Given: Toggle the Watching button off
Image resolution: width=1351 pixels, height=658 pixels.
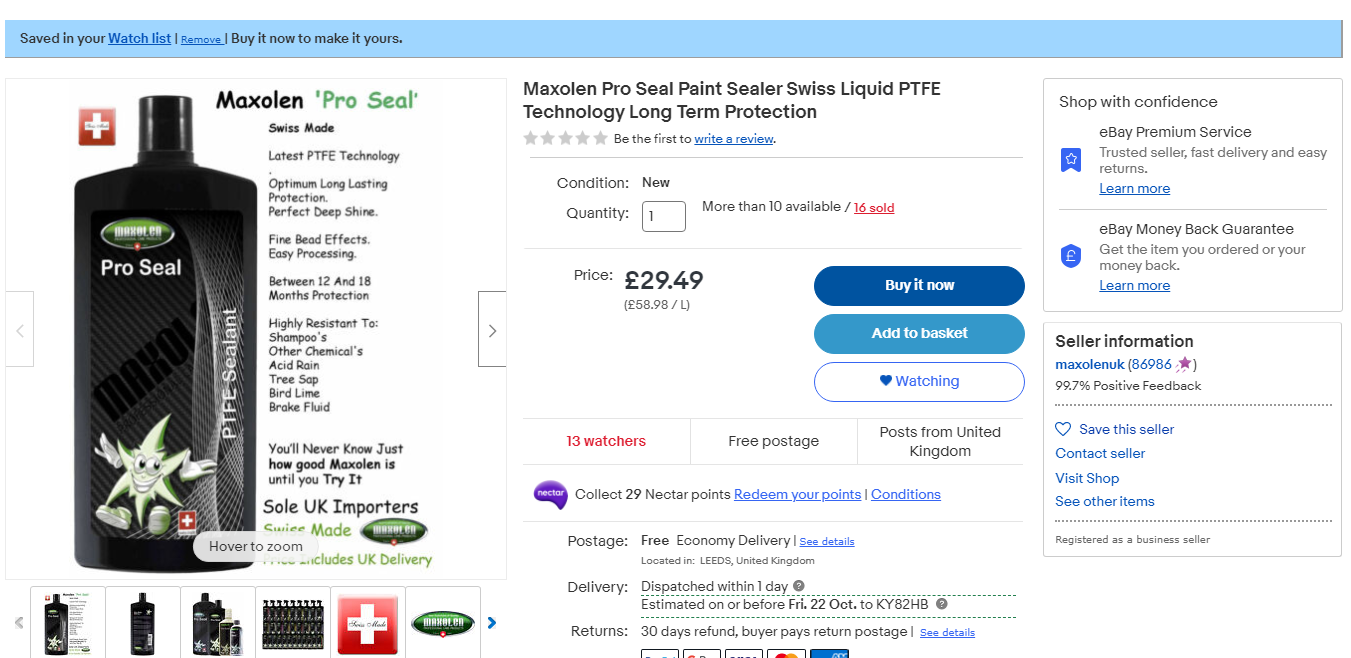Looking at the screenshot, I should coord(919,381).
